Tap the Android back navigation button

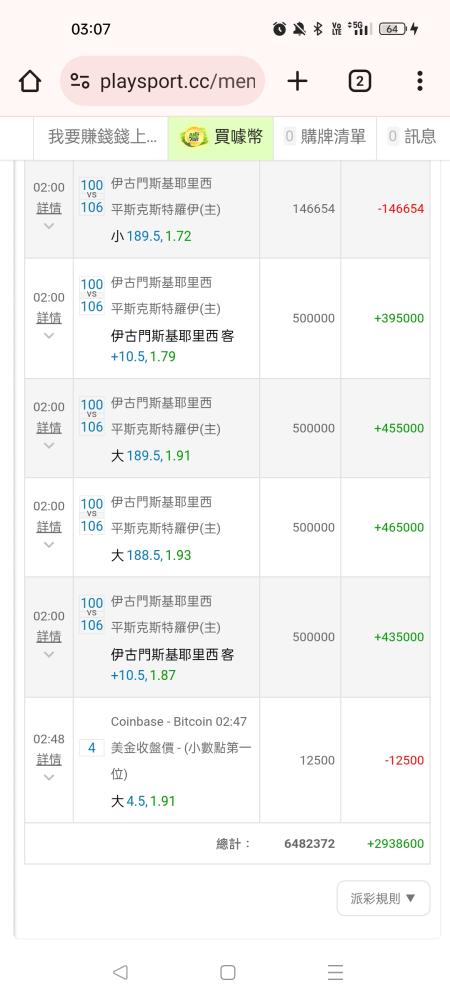pyautogui.click(x=120, y=972)
